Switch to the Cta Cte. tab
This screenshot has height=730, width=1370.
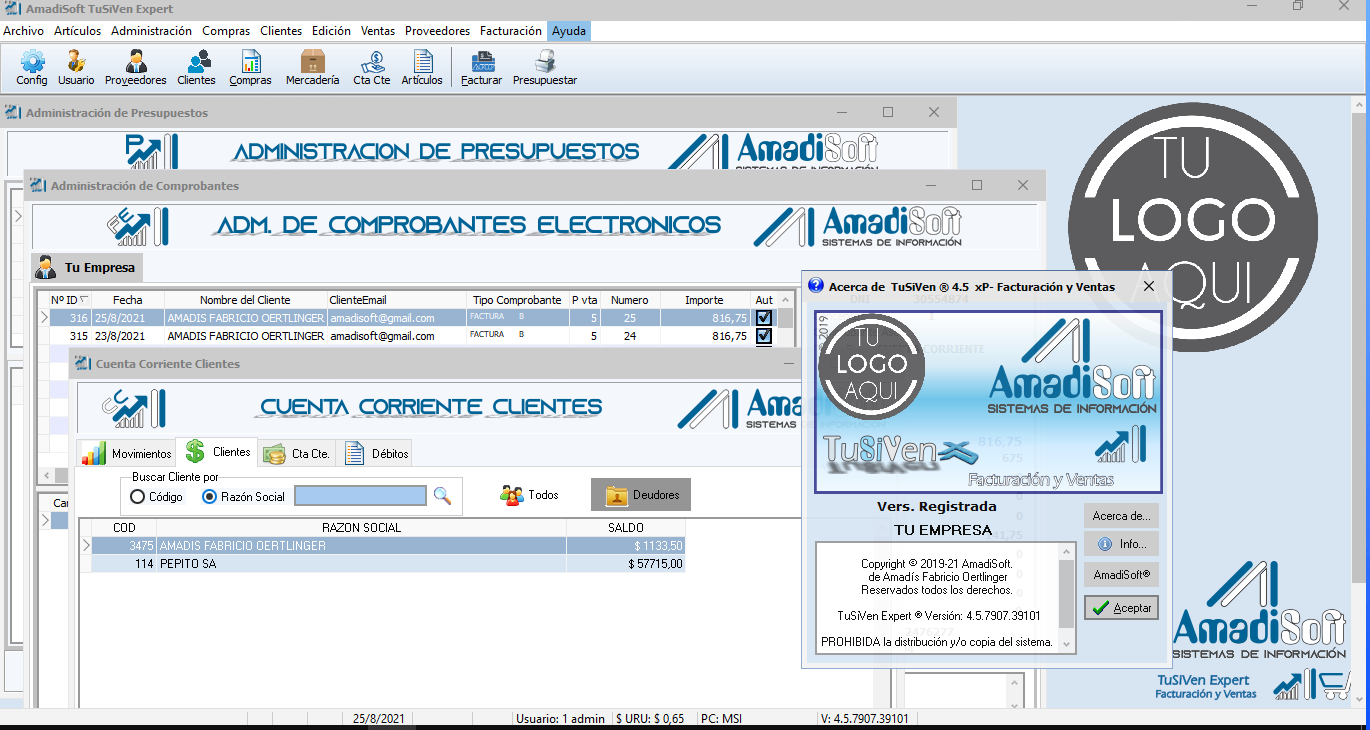tap(296, 453)
